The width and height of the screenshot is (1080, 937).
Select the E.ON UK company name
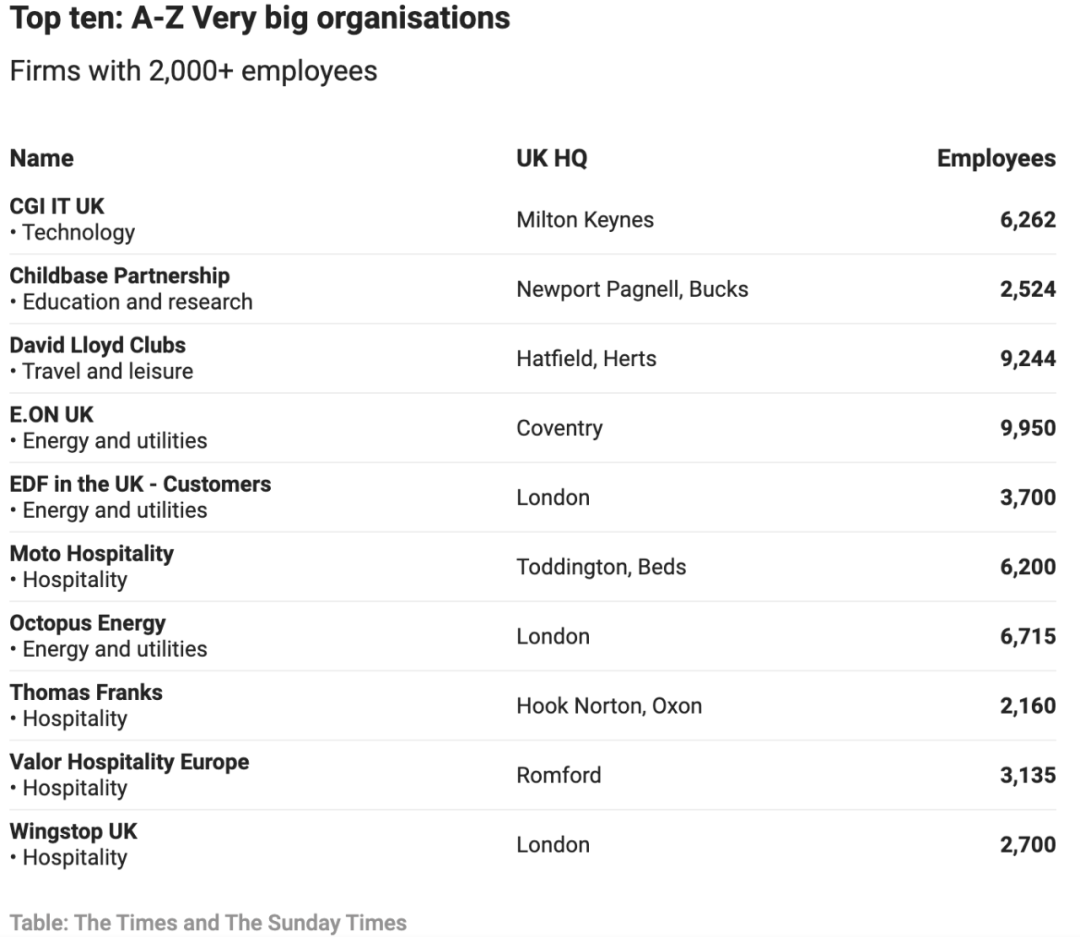coord(52,415)
